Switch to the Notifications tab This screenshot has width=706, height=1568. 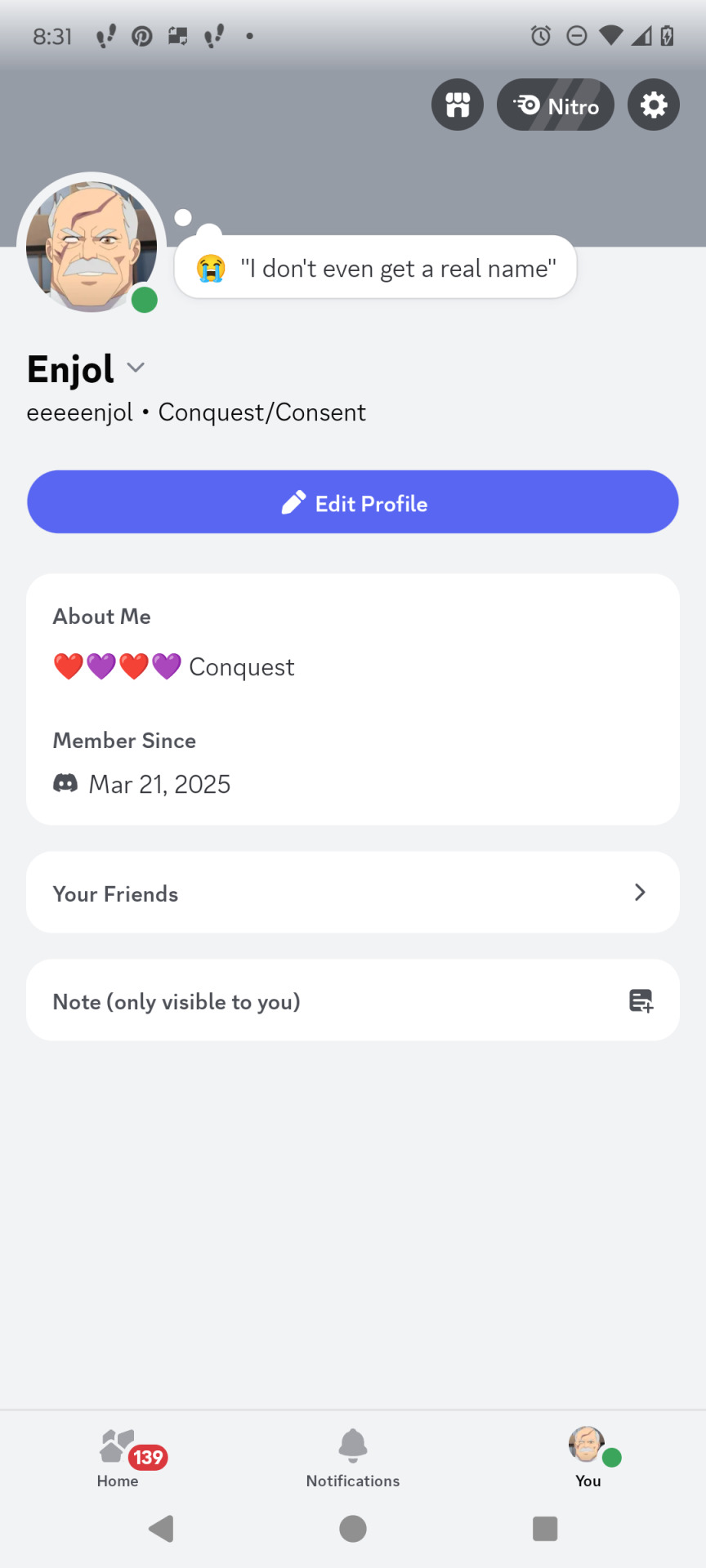click(353, 1459)
